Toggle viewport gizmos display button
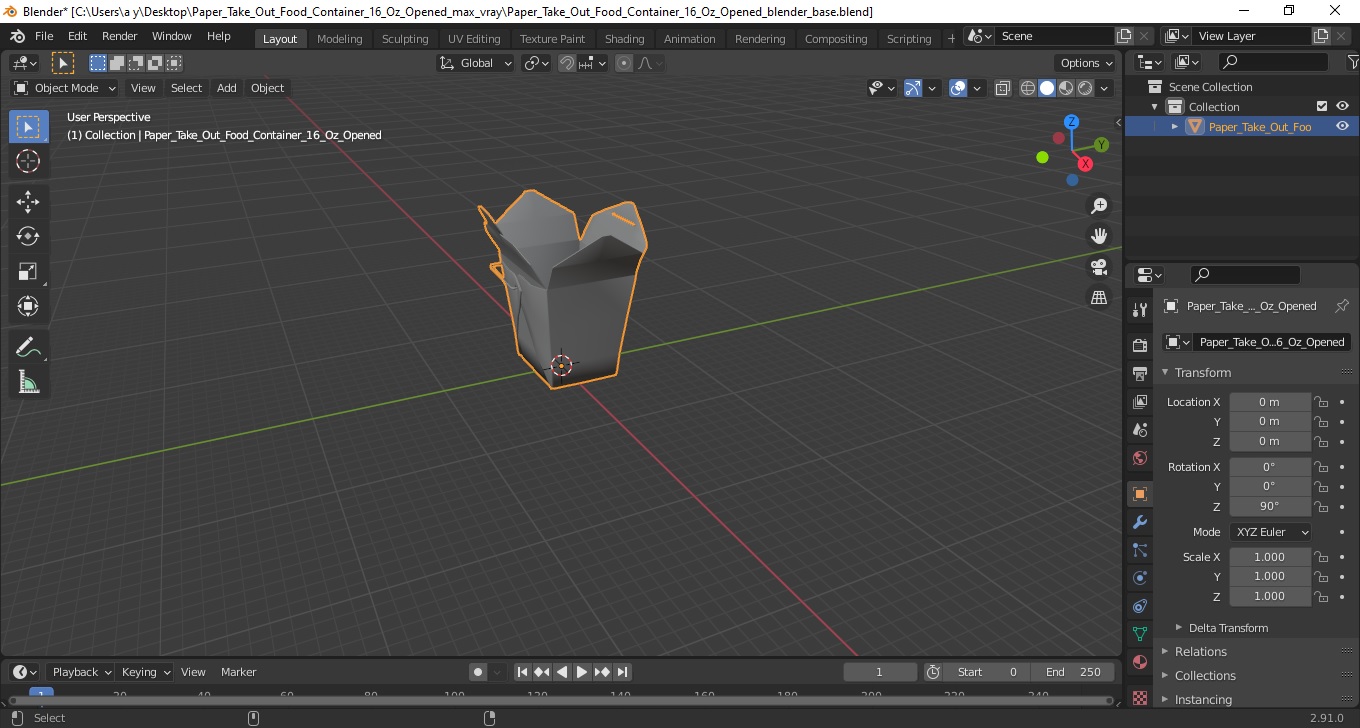Viewport: 1360px width, 728px height. pos(912,88)
